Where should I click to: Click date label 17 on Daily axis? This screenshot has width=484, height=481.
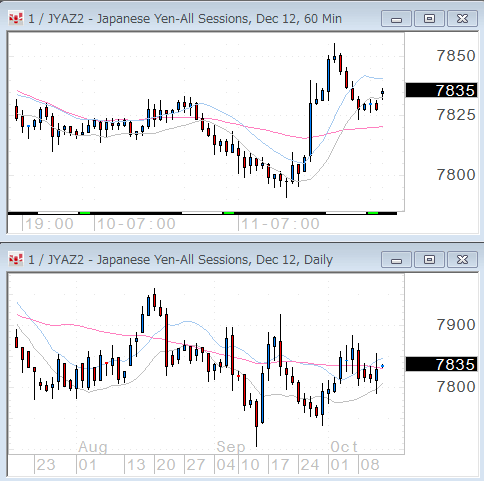[280, 465]
